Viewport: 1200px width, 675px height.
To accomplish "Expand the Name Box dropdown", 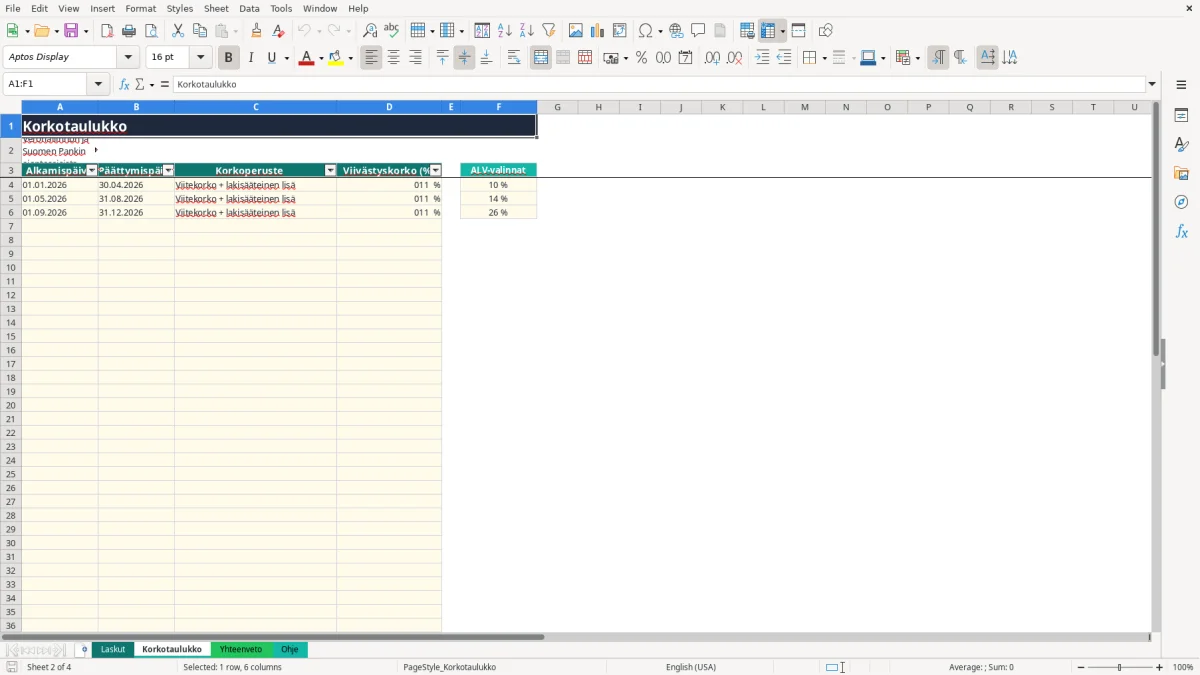I will (x=99, y=85).
